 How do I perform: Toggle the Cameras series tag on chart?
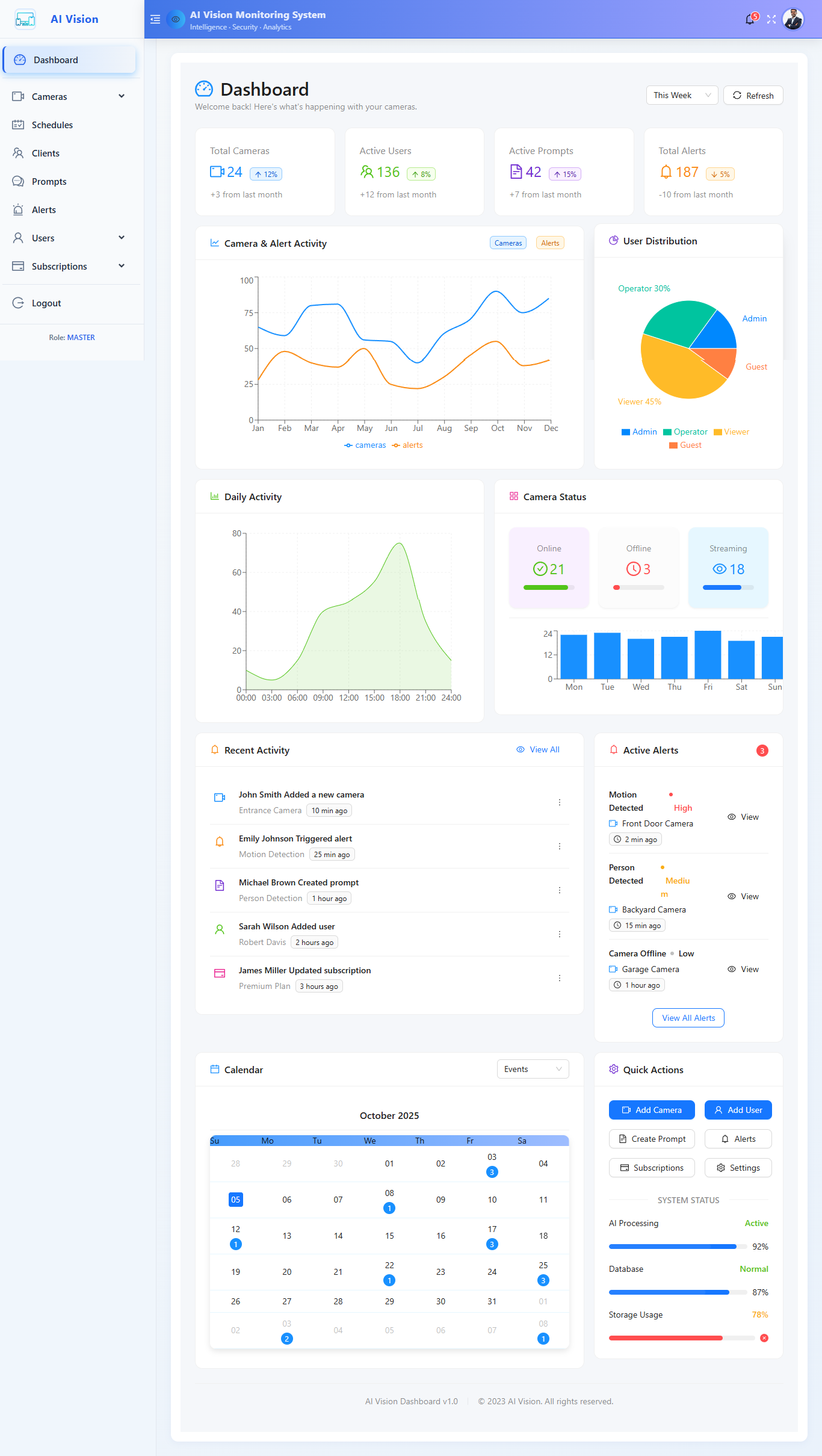[508, 243]
